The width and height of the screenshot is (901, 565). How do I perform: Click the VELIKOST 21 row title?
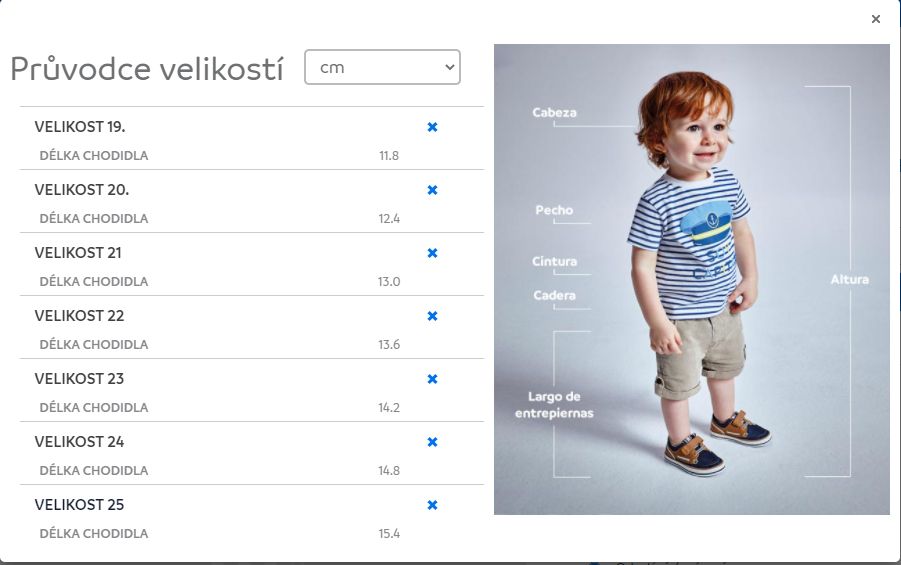click(x=78, y=253)
